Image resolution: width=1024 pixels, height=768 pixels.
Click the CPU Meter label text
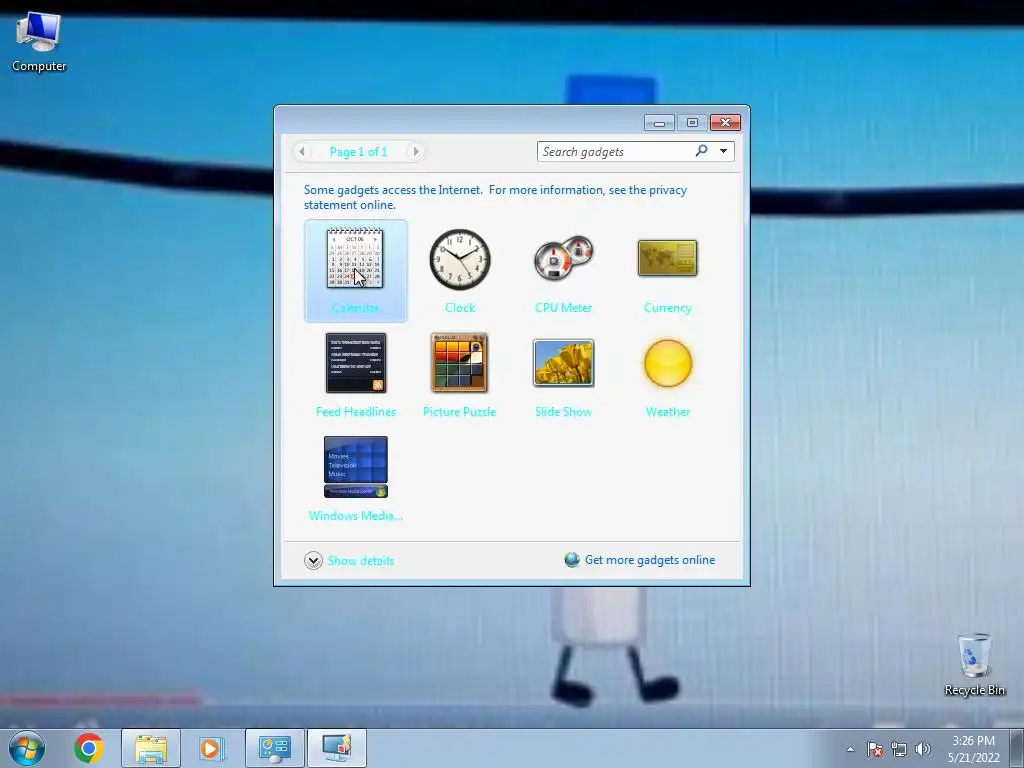[x=564, y=308]
